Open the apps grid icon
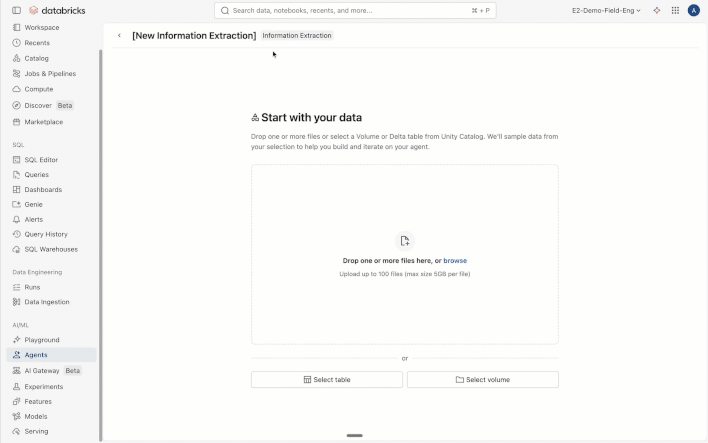 tap(675, 10)
